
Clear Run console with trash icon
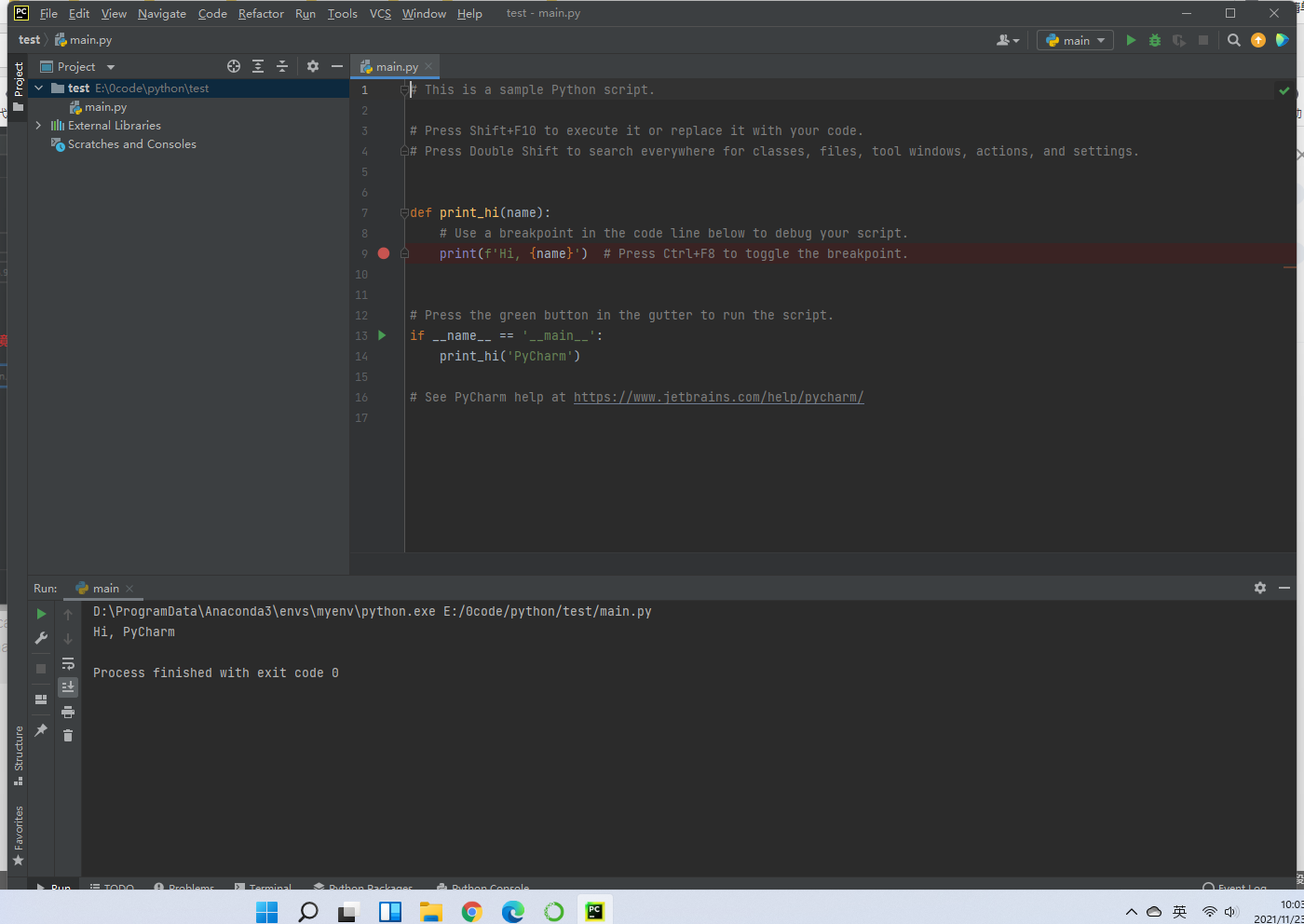click(x=68, y=736)
